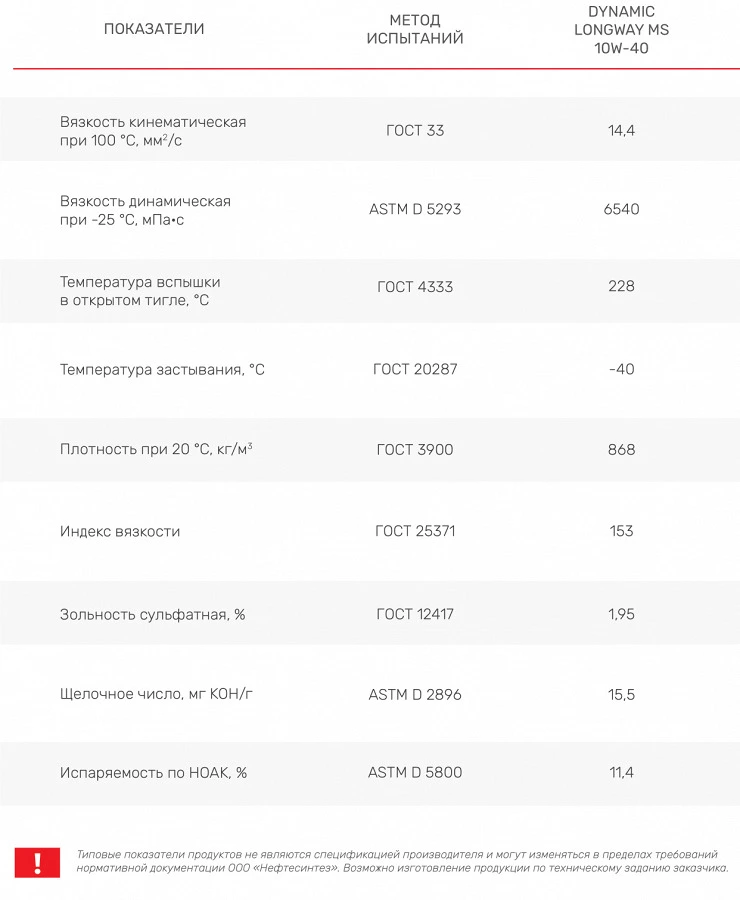This screenshot has height=900, width=740.
Task: Click the Вязкость кинематическая row label
Action: coord(153,131)
